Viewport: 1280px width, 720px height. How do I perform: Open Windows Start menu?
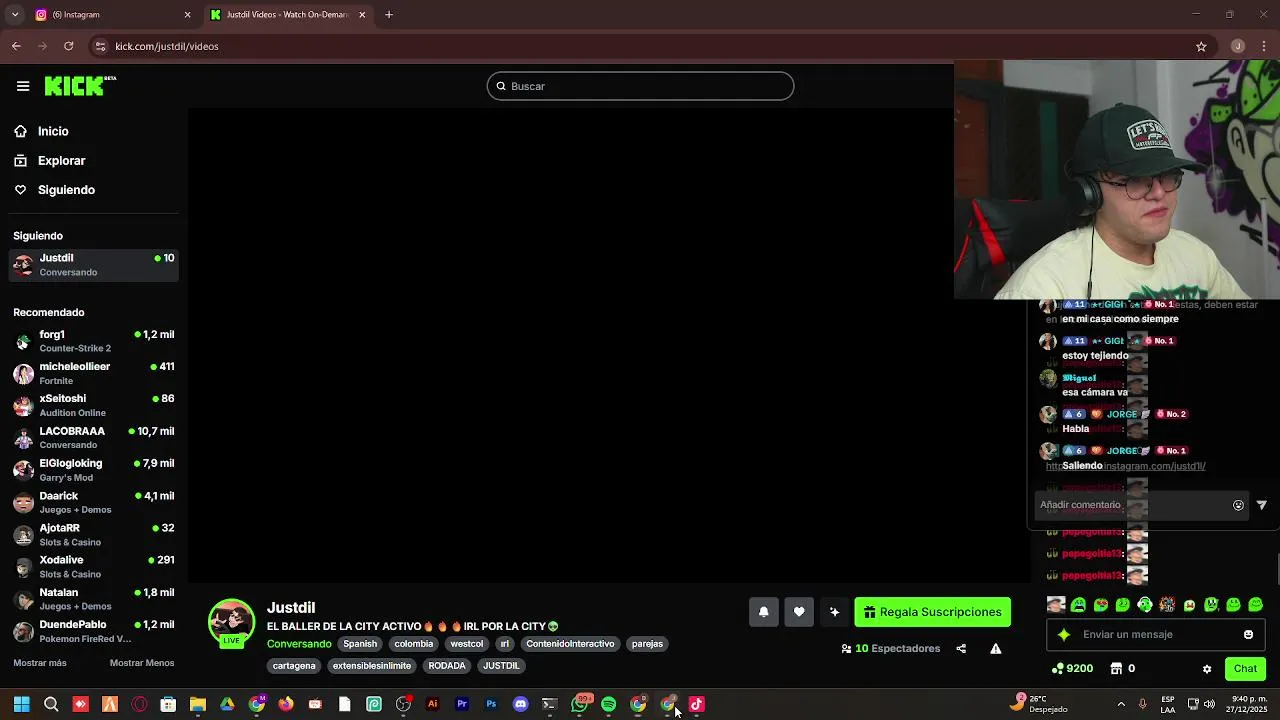click(21, 704)
